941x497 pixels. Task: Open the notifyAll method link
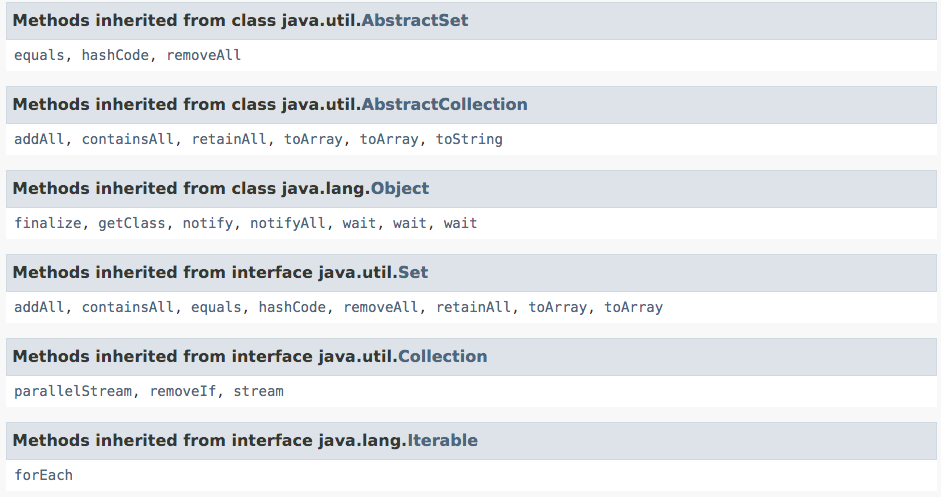tap(287, 223)
